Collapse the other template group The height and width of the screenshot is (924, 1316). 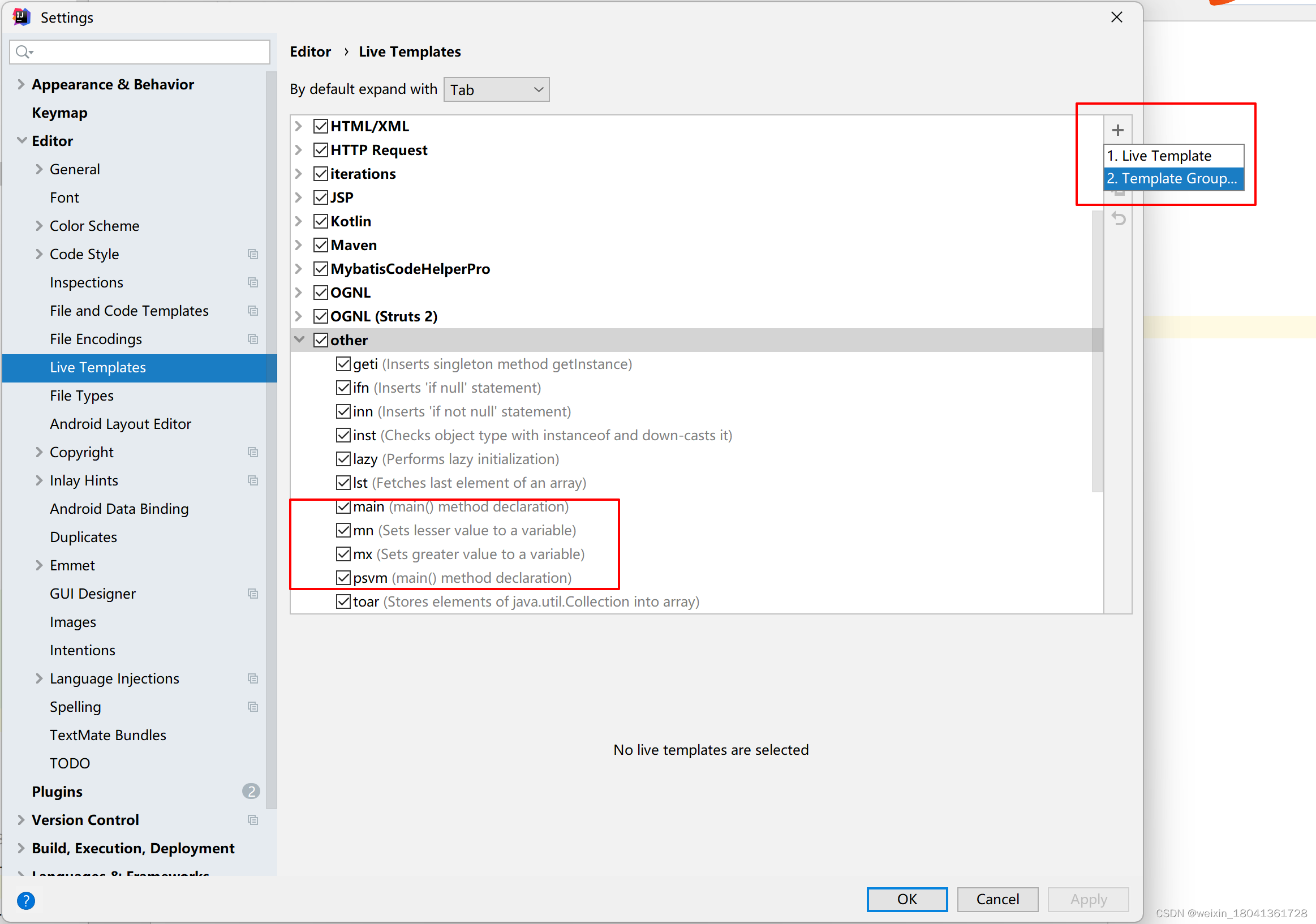tap(299, 340)
